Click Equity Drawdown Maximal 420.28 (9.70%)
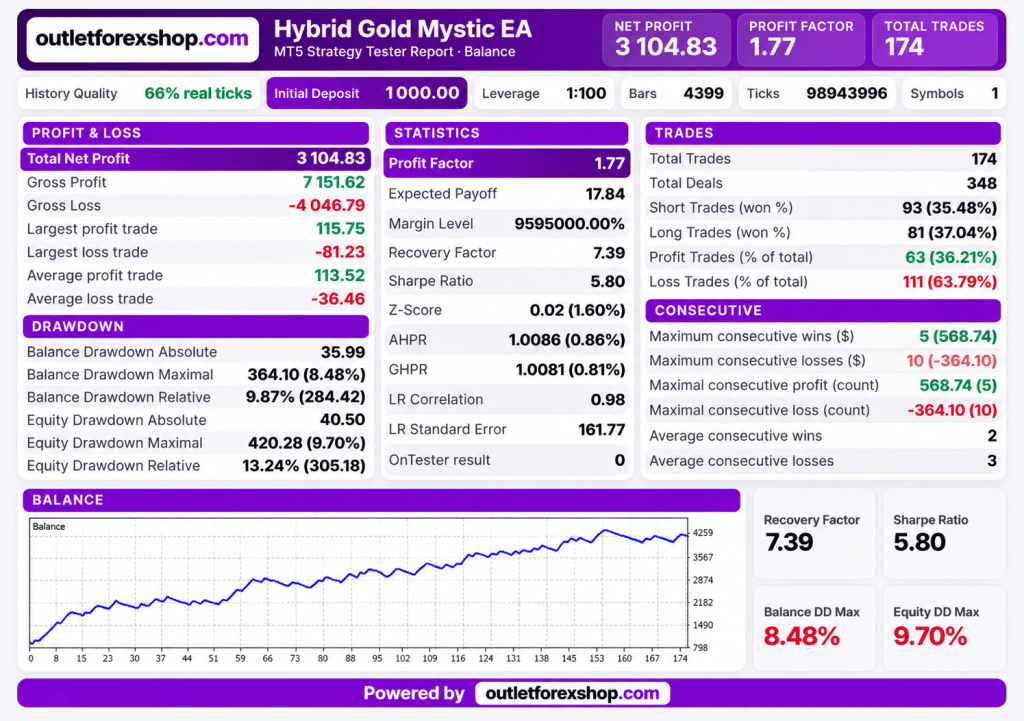This screenshot has width=1024, height=721. tap(306, 443)
